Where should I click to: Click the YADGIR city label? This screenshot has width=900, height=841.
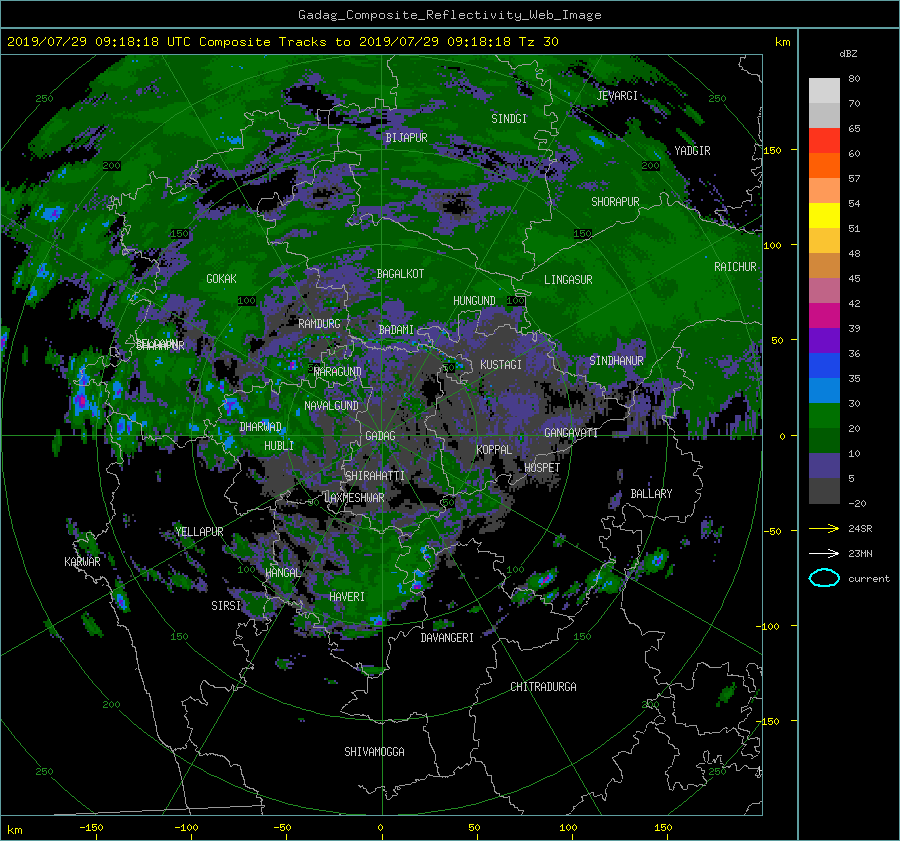click(692, 150)
